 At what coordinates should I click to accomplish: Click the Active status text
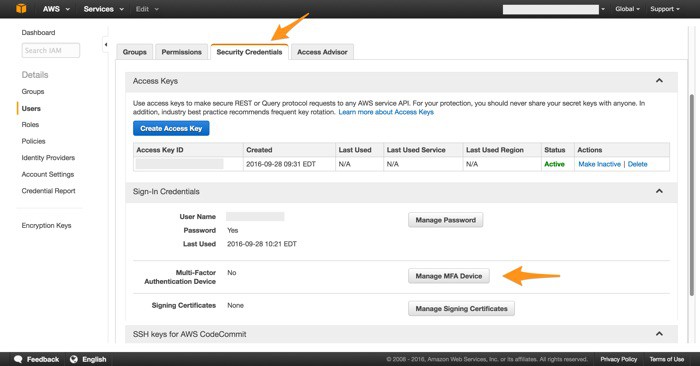point(554,164)
